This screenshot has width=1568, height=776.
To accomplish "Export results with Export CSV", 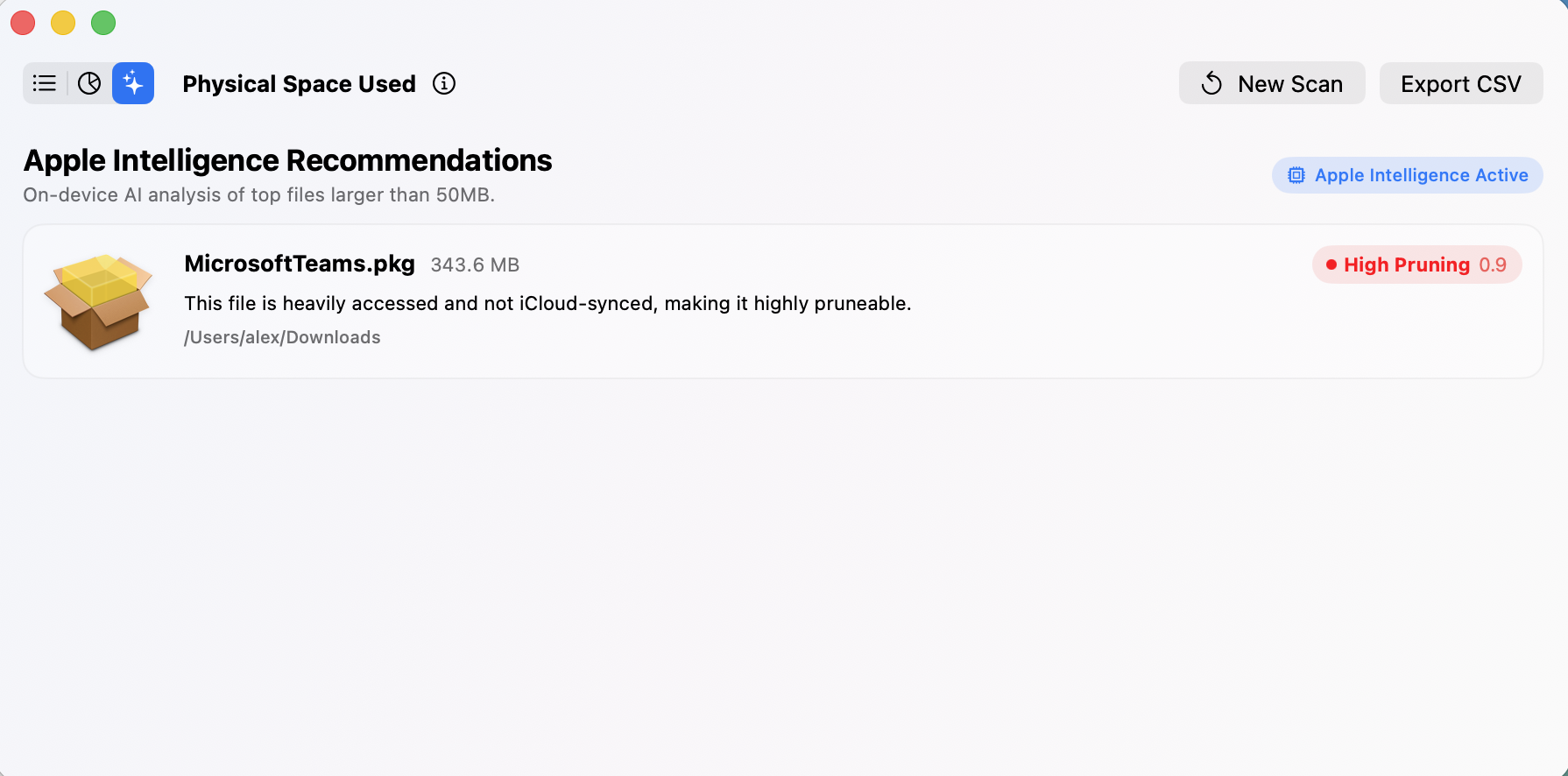I will coord(1461,83).
